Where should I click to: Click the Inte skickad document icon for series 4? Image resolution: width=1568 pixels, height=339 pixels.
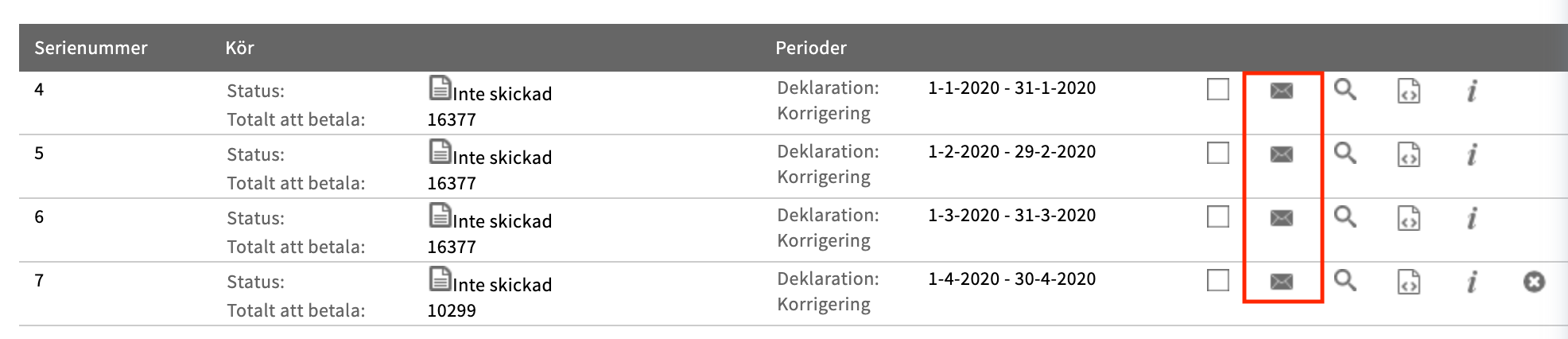(x=440, y=88)
